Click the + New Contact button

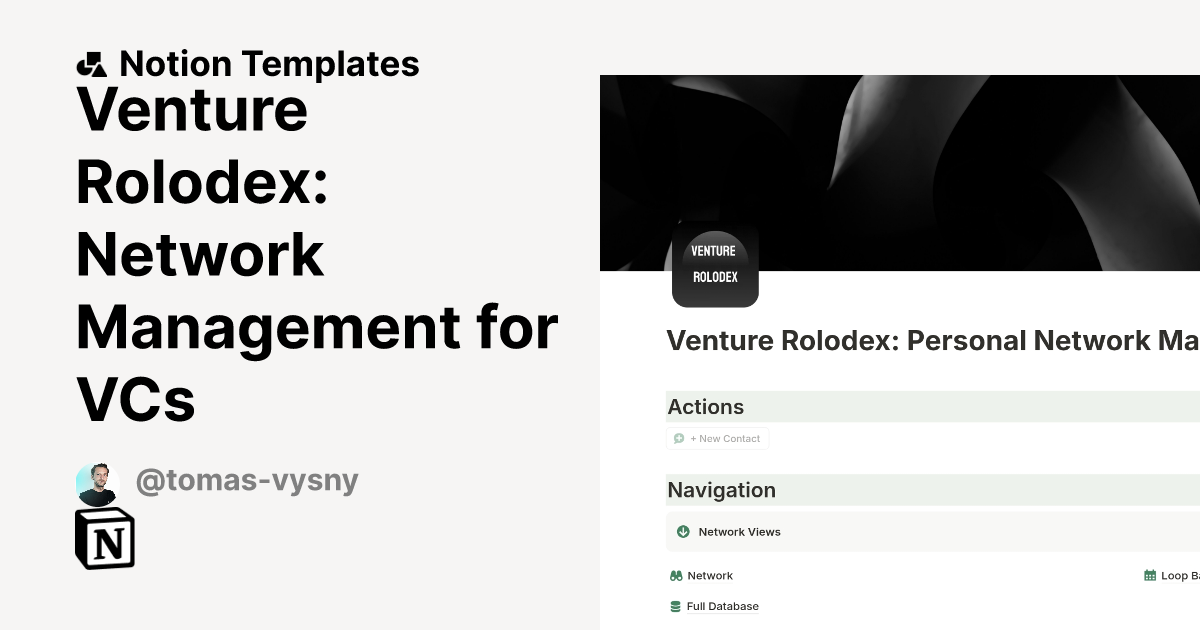[717, 438]
